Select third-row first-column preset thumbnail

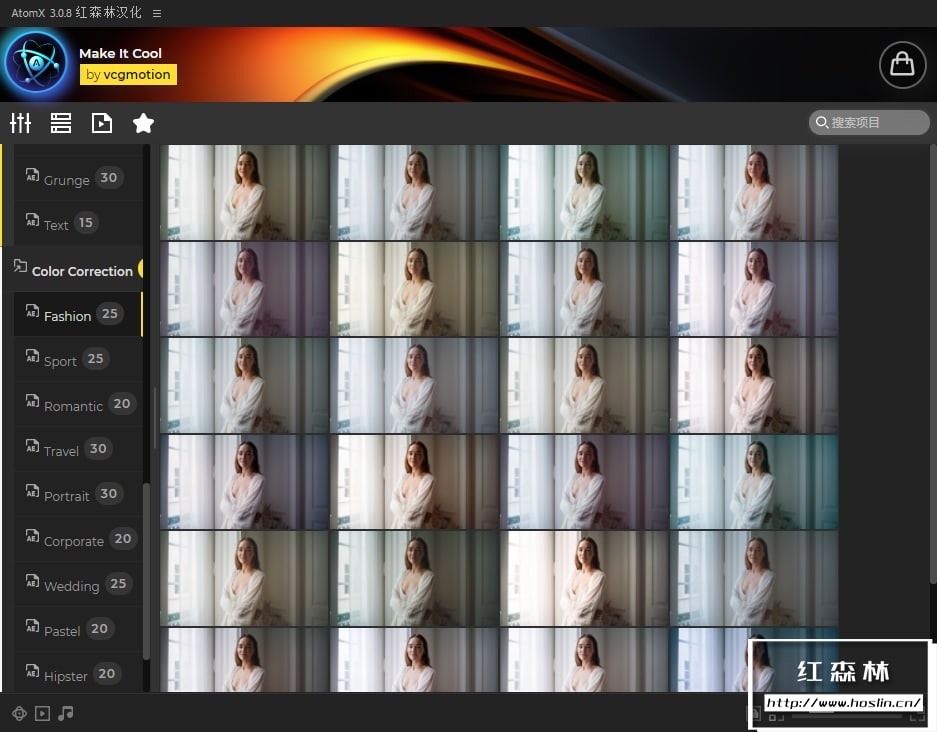click(244, 385)
